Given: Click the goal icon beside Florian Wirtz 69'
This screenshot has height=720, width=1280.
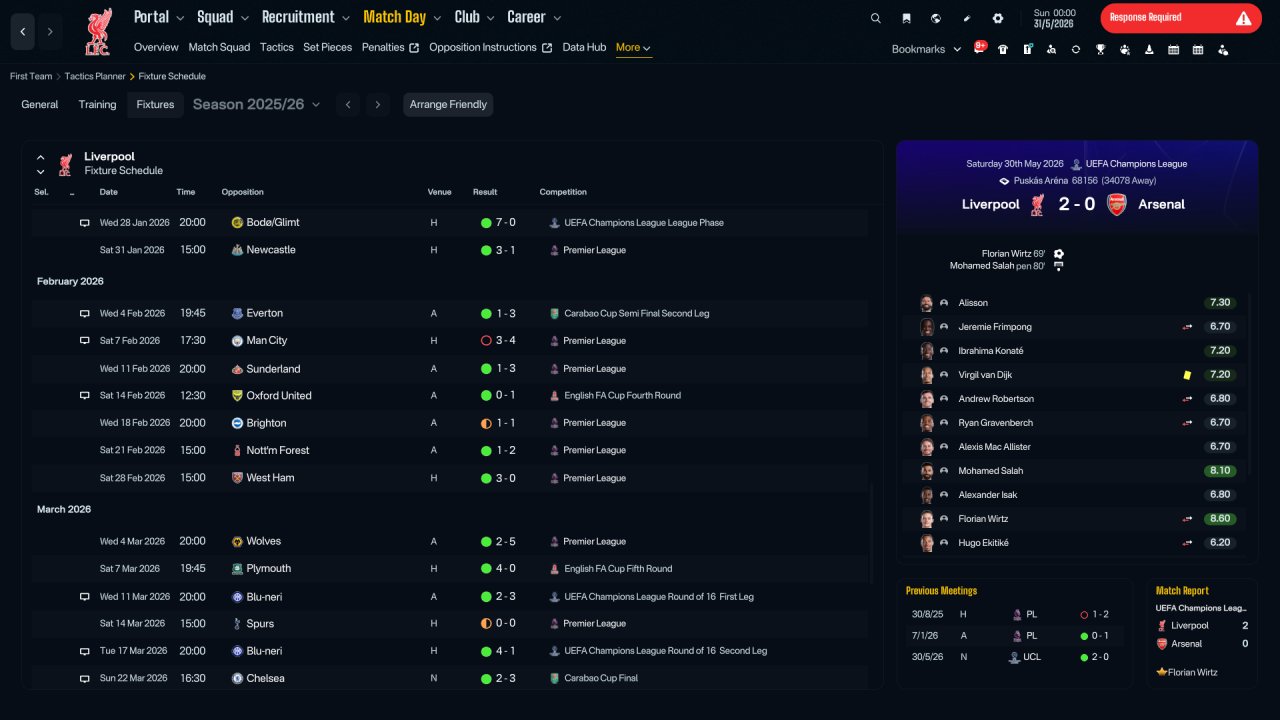Looking at the screenshot, I should [1058, 254].
